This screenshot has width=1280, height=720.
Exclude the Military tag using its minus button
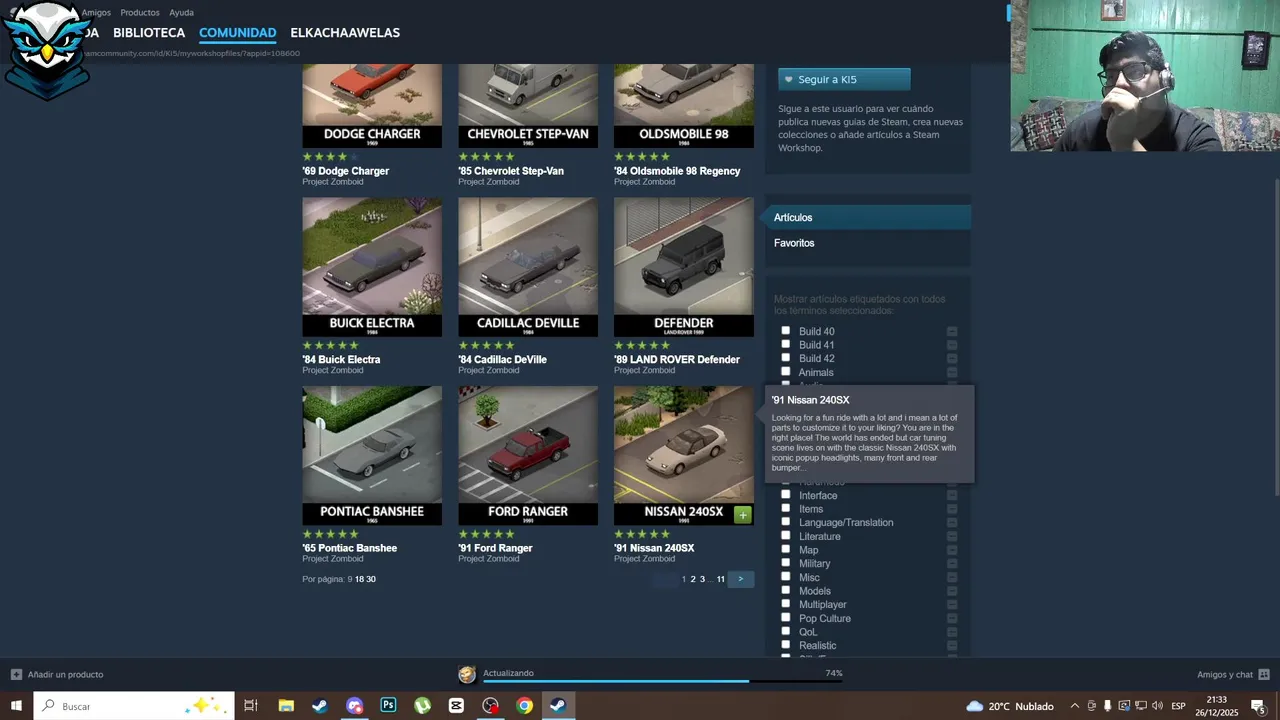pyautogui.click(x=952, y=564)
